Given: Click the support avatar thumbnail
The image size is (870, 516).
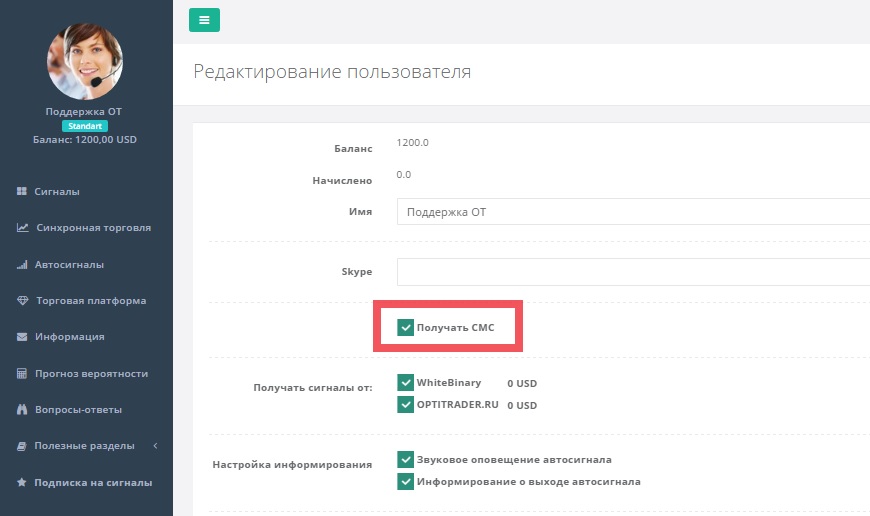Looking at the screenshot, I should click(x=85, y=62).
